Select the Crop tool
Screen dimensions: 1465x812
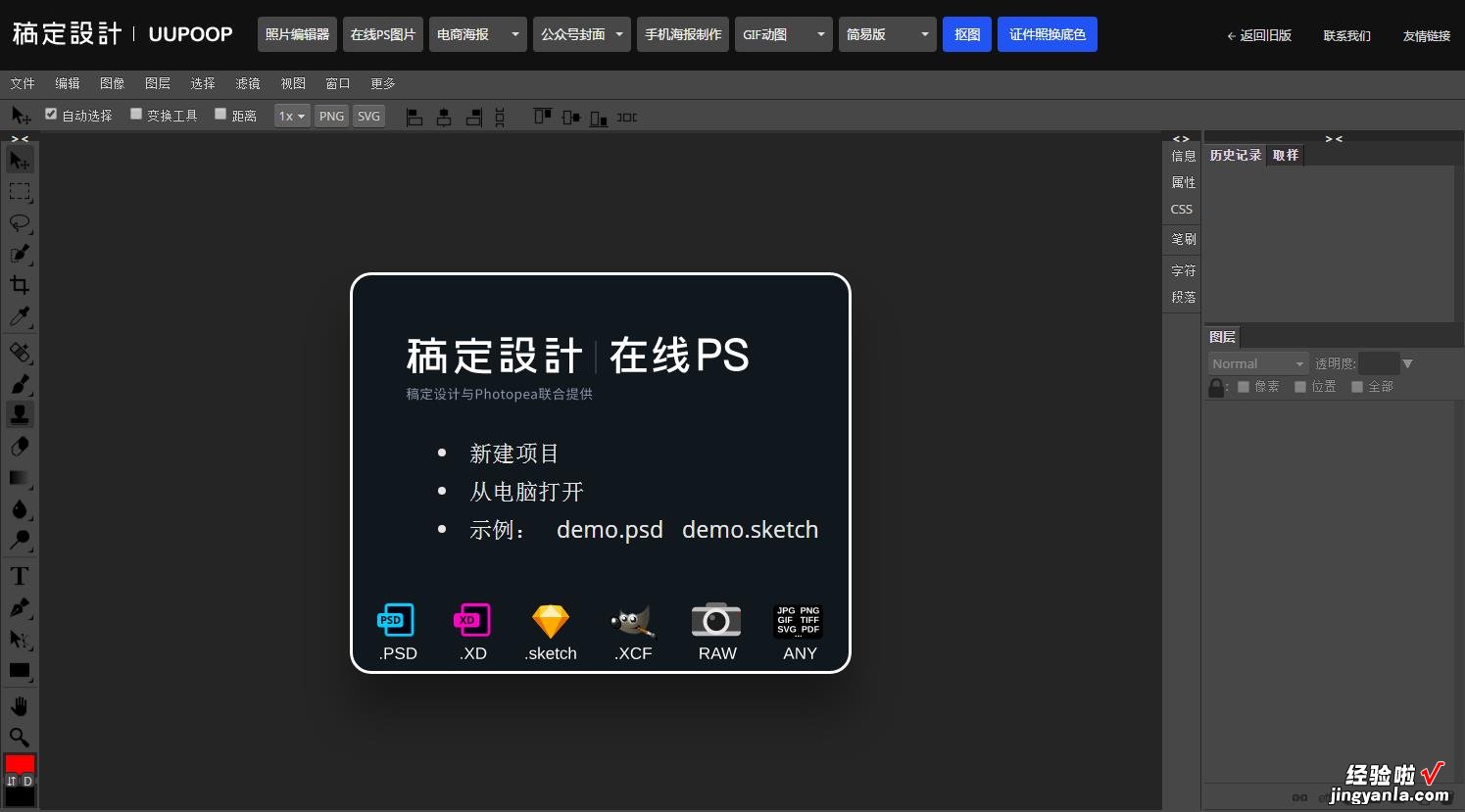pos(20,285)
